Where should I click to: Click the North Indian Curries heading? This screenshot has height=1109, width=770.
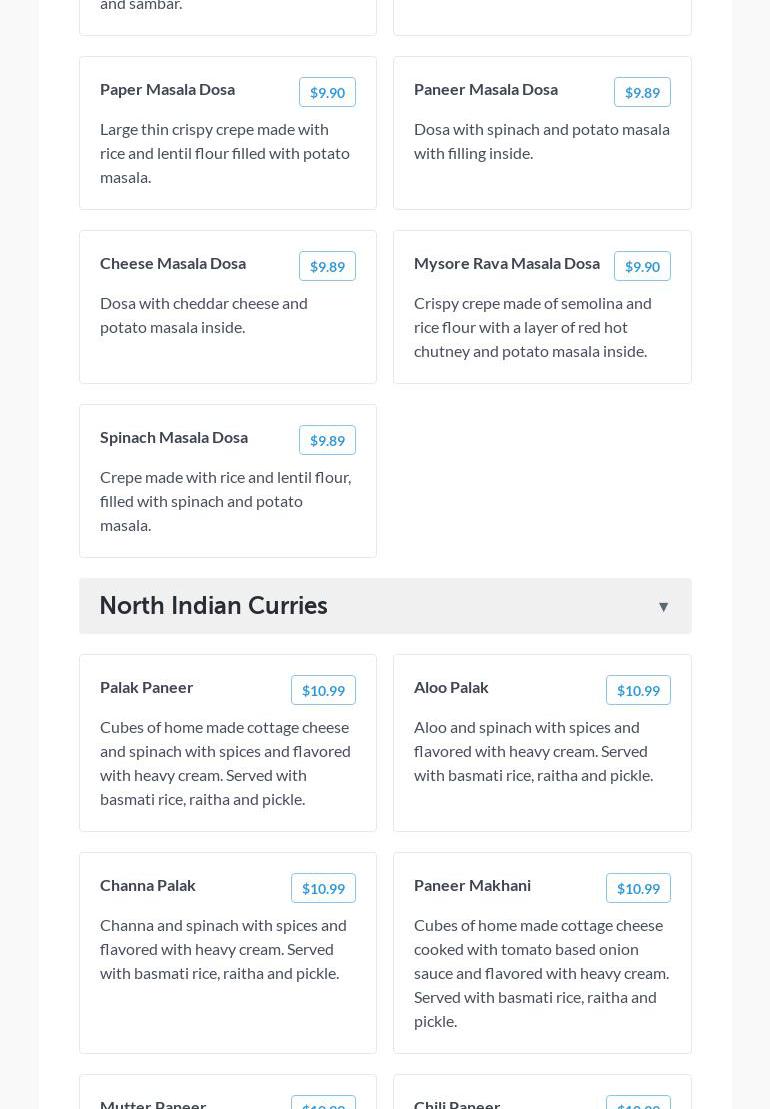point(214,606)
